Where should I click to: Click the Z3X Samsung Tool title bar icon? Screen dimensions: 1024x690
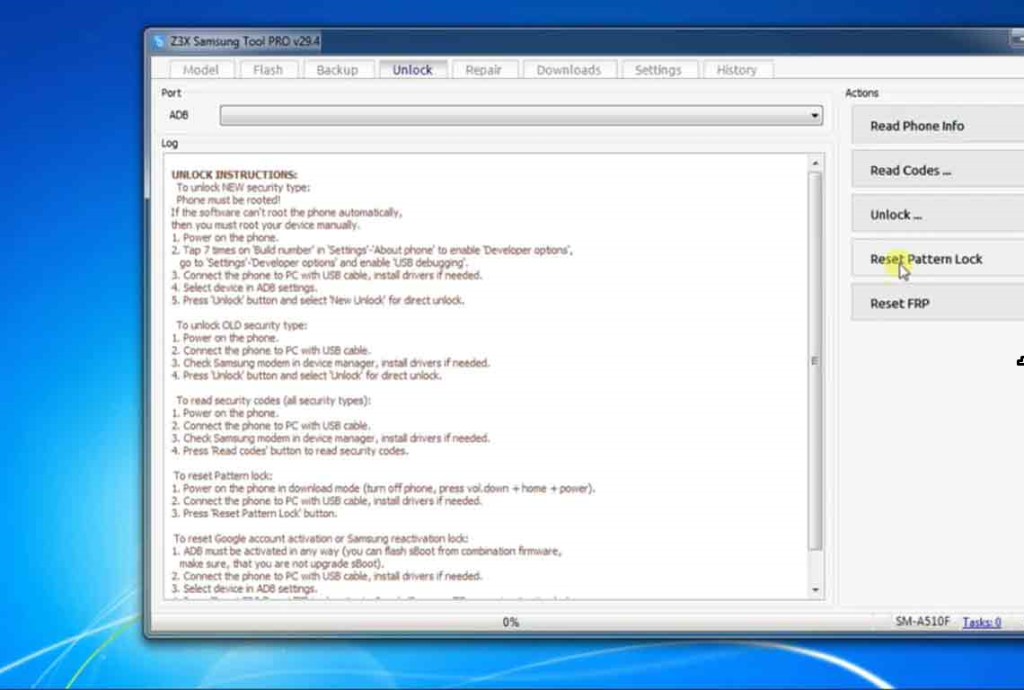point(159,42)
